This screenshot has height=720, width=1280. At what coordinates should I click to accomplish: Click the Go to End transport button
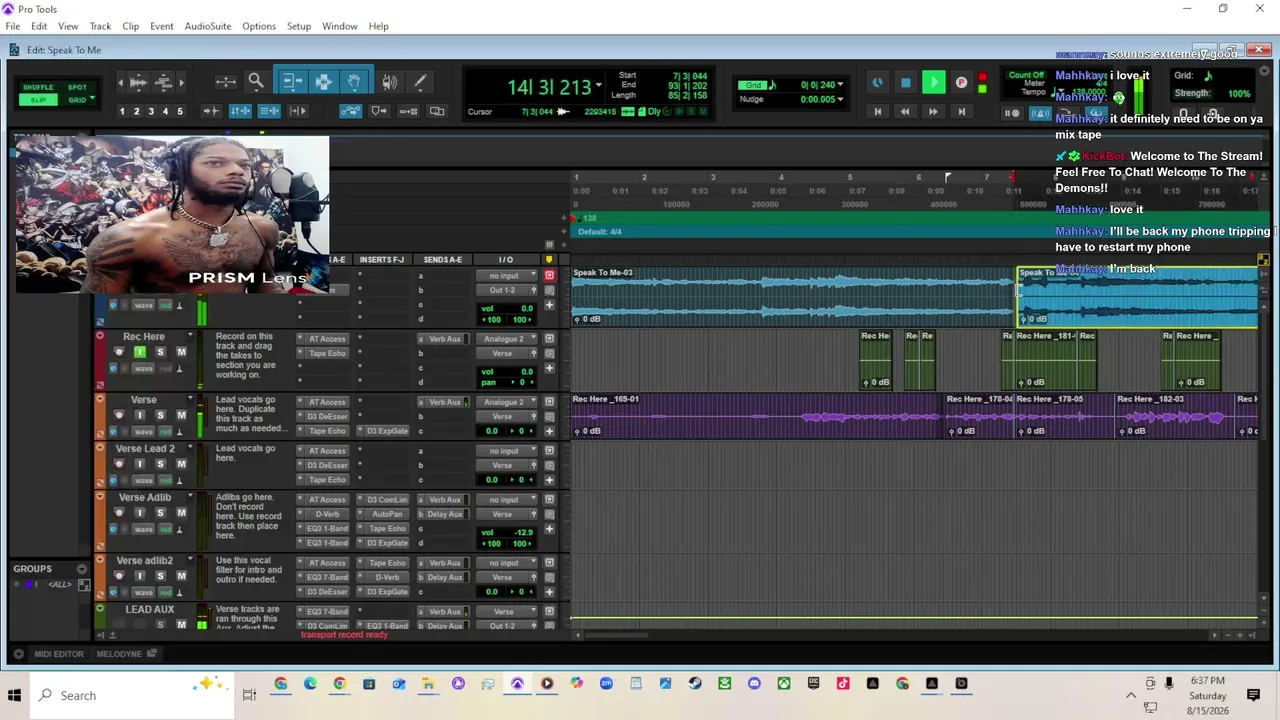[961, 112]
